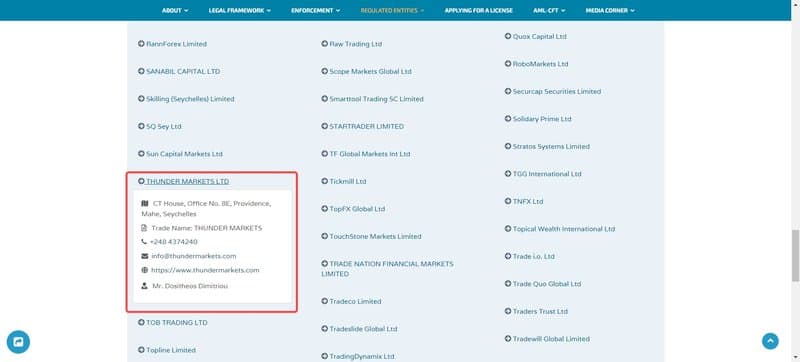The image size is (800, 362).
Task: Click the globe icon beside website URL
Action: (144, 270)
